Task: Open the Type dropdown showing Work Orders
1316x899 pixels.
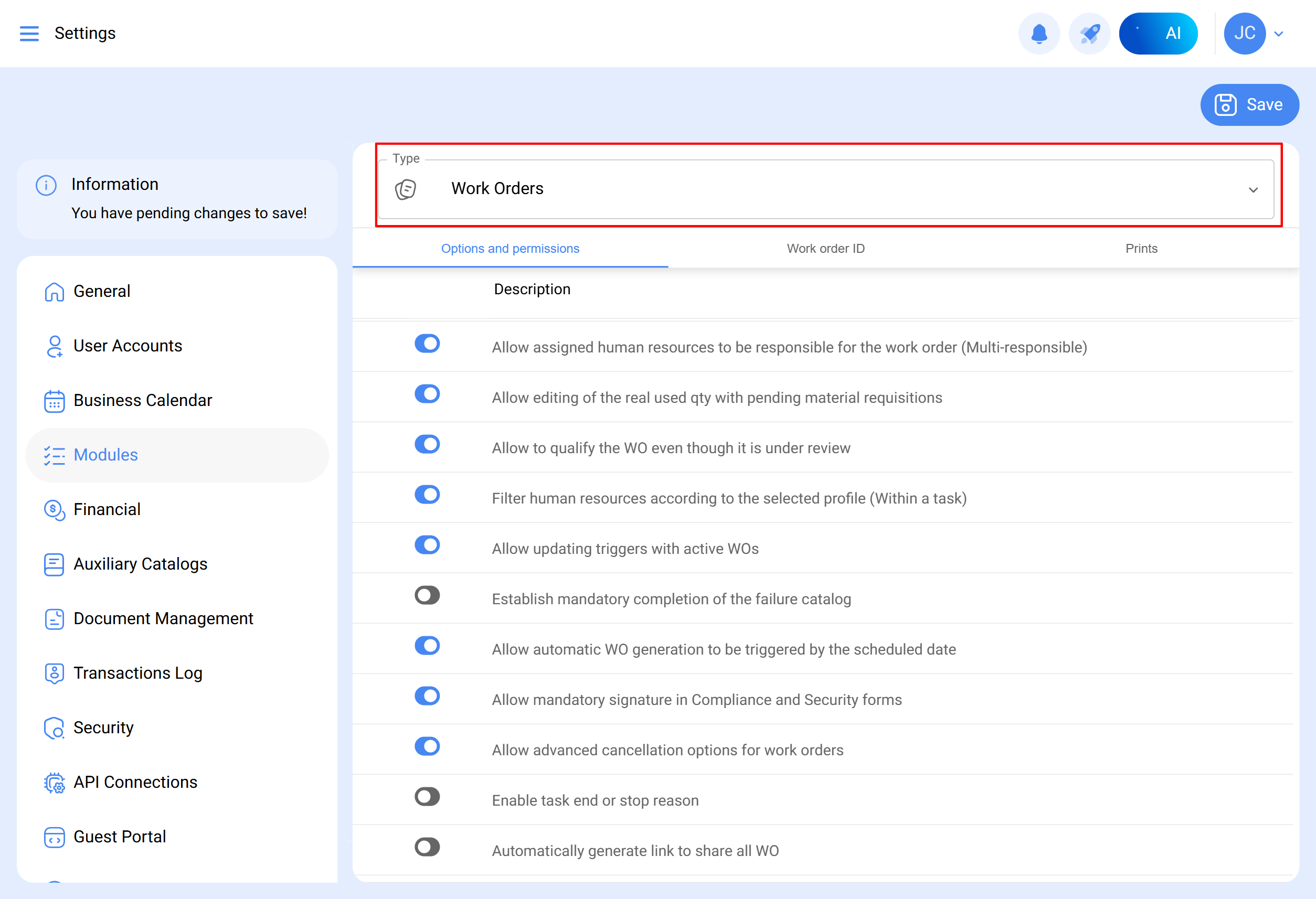Action: tap(824, 188)
